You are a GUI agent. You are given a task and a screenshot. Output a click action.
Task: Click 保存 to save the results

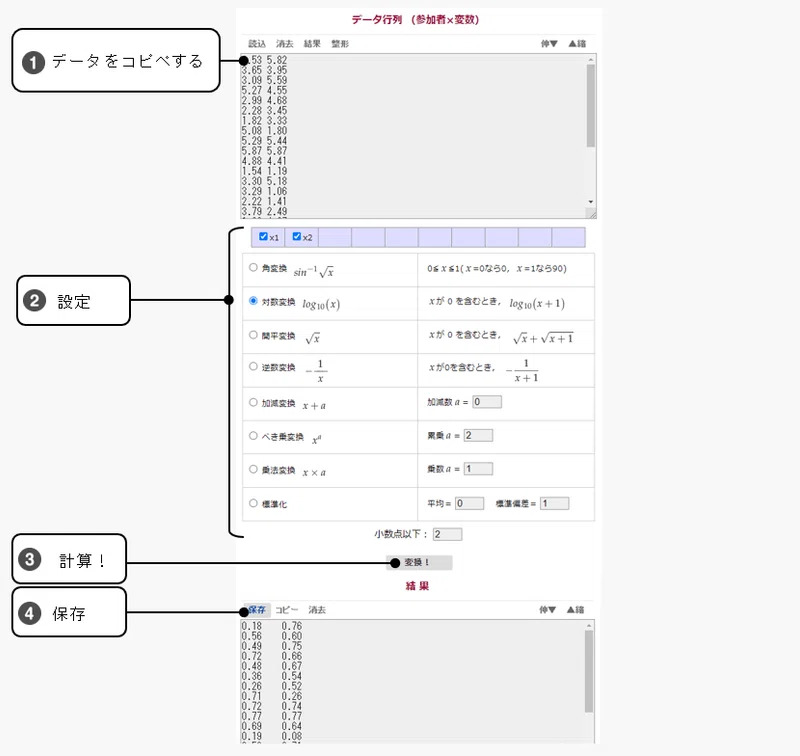click(x=257, y=610)
